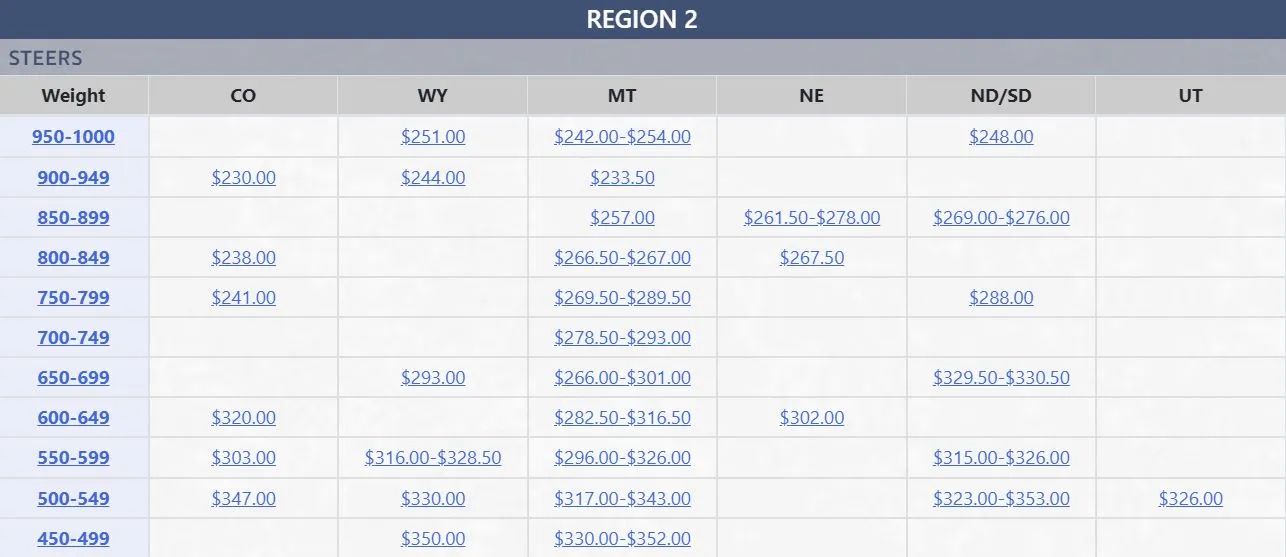Open the 700-749 weight link

73,338
